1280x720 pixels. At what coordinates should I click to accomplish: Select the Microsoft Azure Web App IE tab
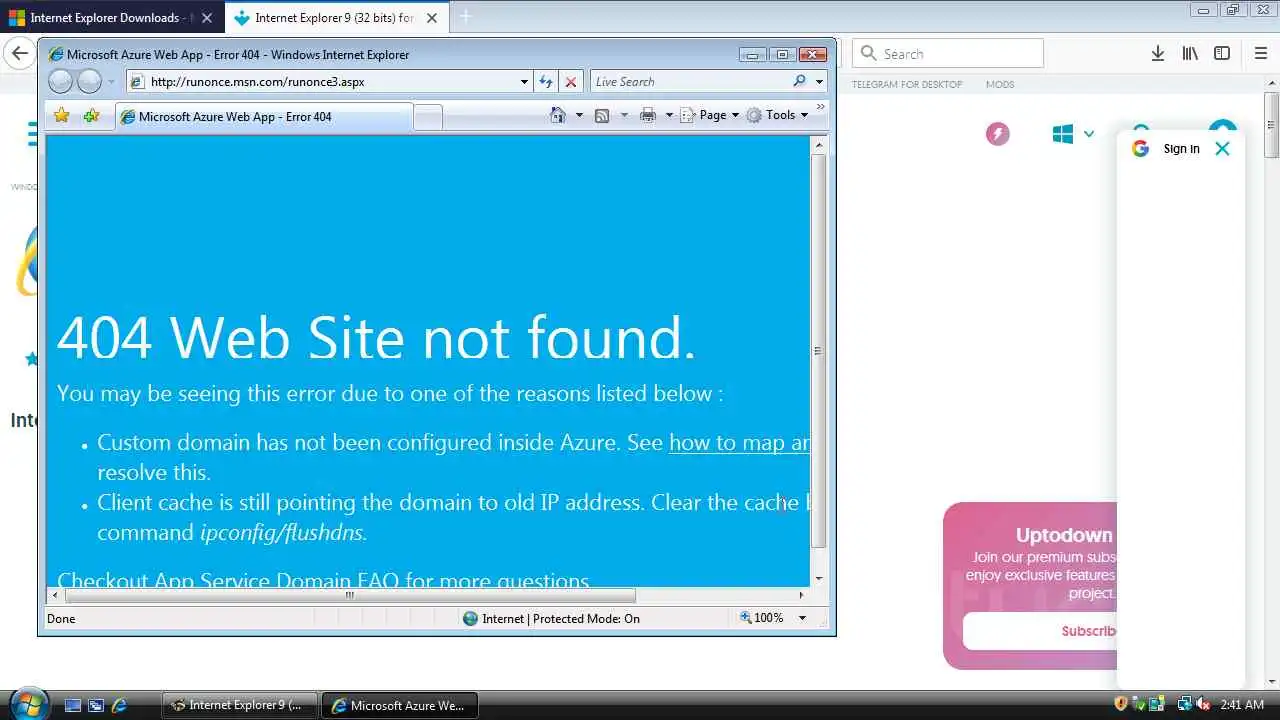tap(264, 116)
